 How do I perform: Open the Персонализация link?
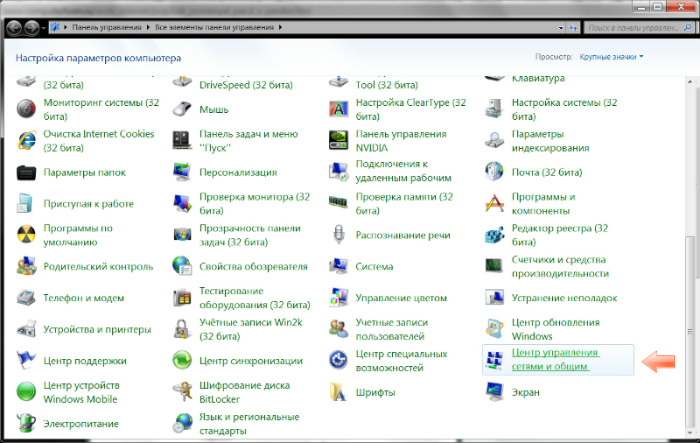coord(238,172)
